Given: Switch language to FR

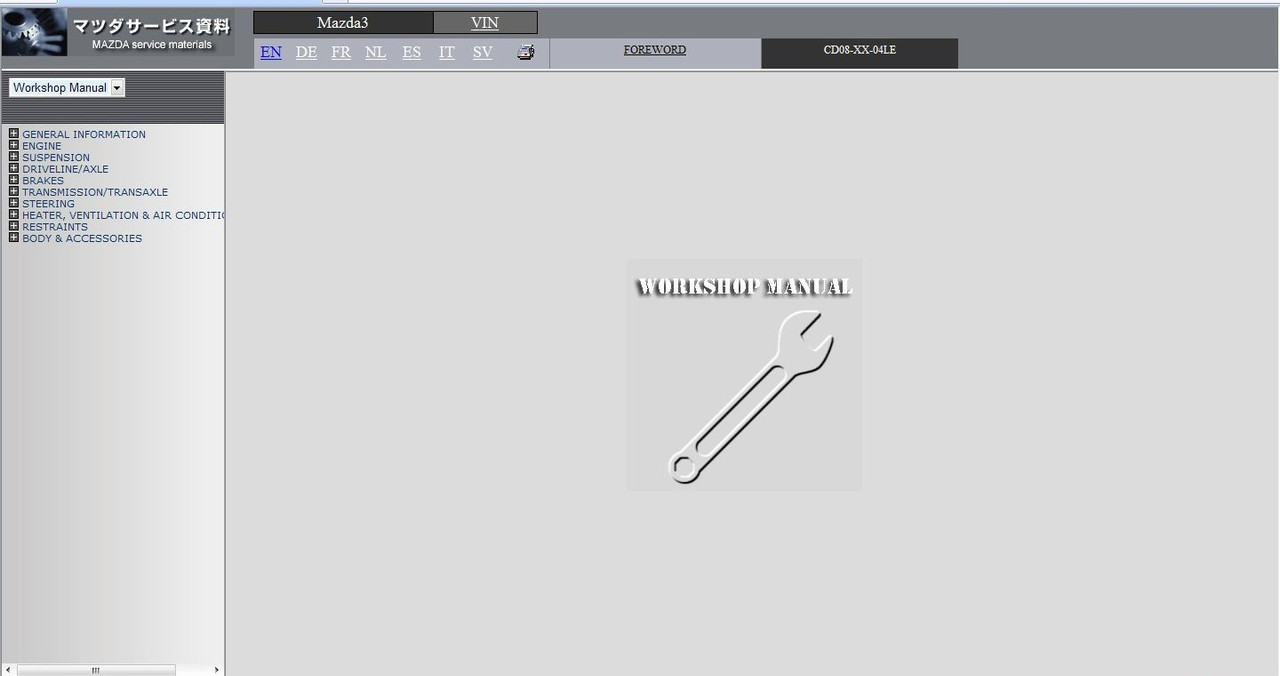Looking at the screenshot, I should tap(341, 52).
